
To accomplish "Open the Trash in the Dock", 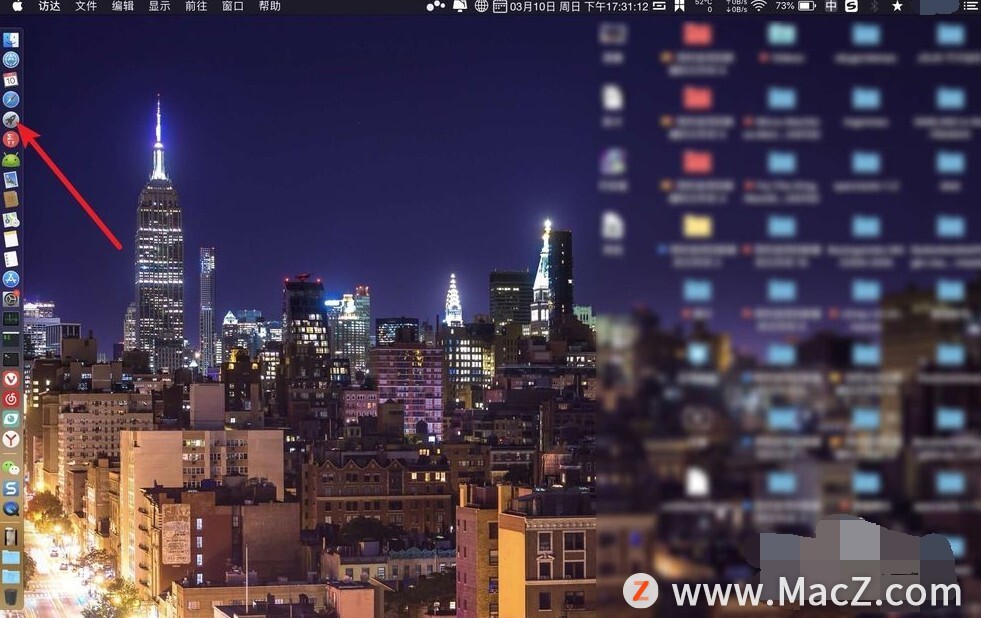I will 11,597.
